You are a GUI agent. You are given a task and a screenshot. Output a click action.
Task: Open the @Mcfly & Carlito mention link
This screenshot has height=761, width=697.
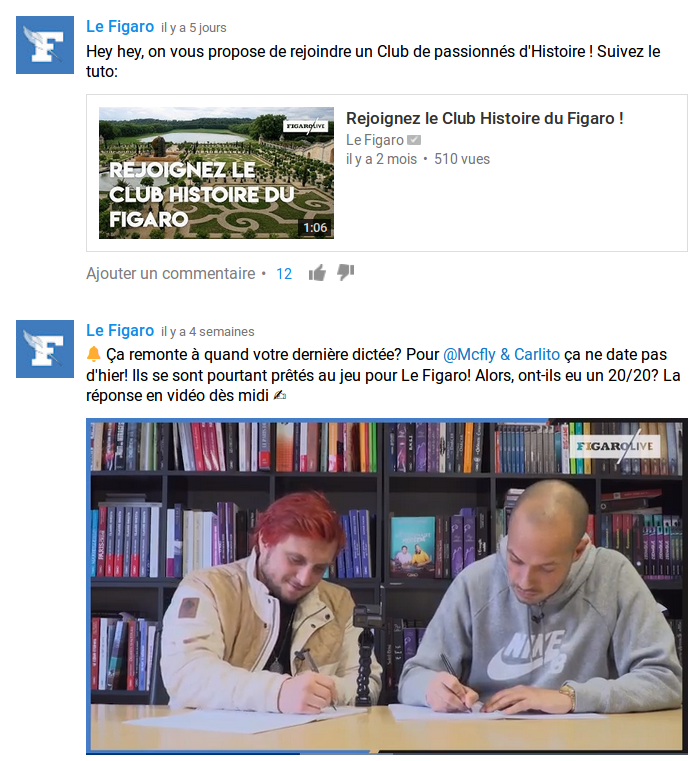click(x=501, y=355)
